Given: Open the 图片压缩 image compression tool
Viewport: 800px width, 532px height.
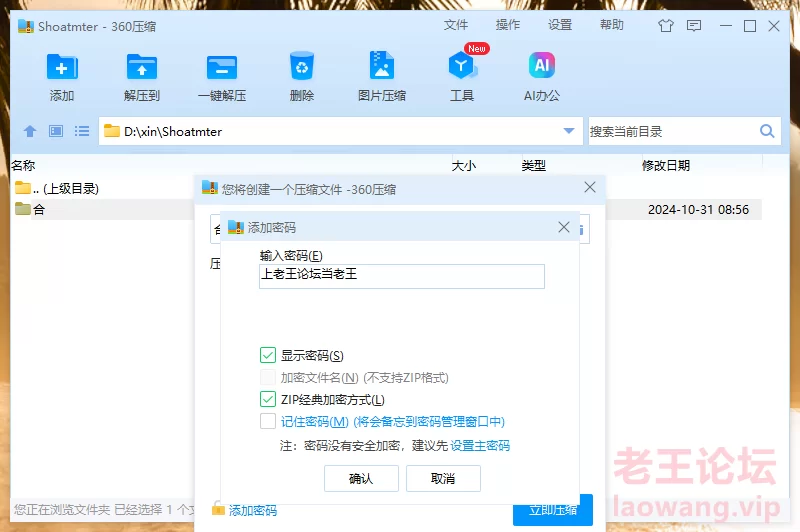Looking at the screenshot, I should 382,68.
